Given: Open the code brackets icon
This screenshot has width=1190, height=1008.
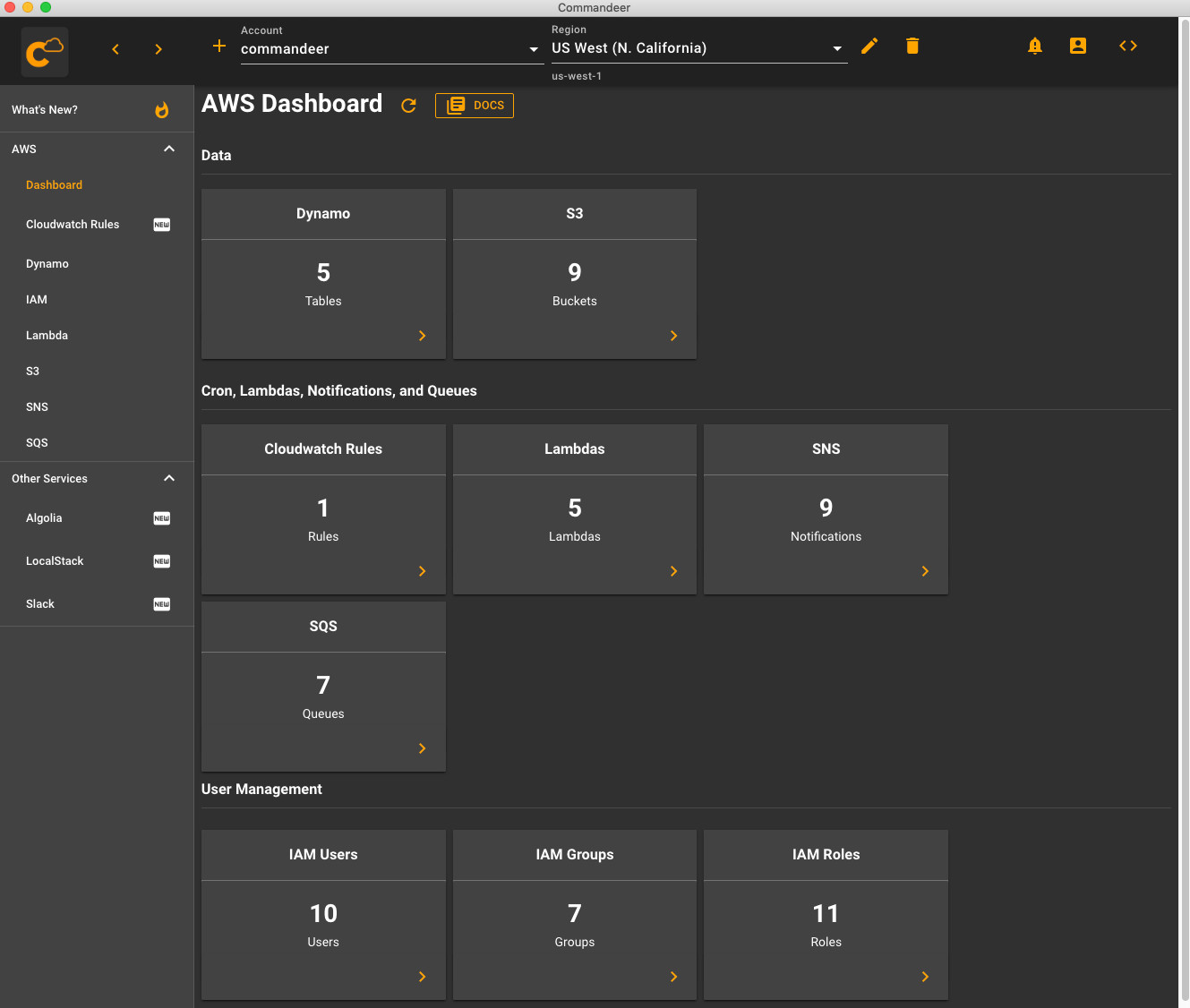Looking at the screenshot, I should [x=1128, y=46].
